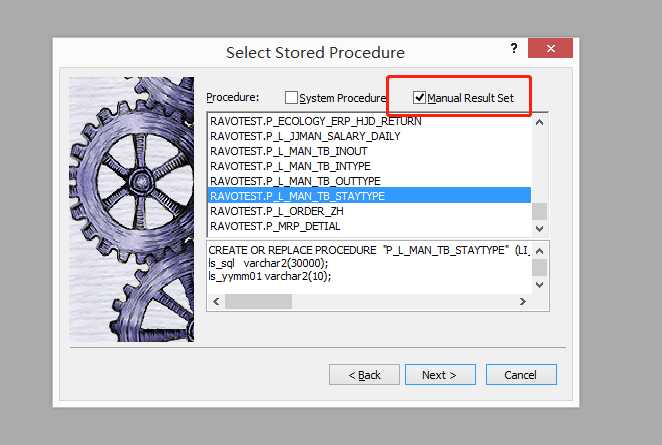Image resolution: width=662 pixels, height=445 pixels.
Task: Proceed with the Next button
Action: [439, 375]
